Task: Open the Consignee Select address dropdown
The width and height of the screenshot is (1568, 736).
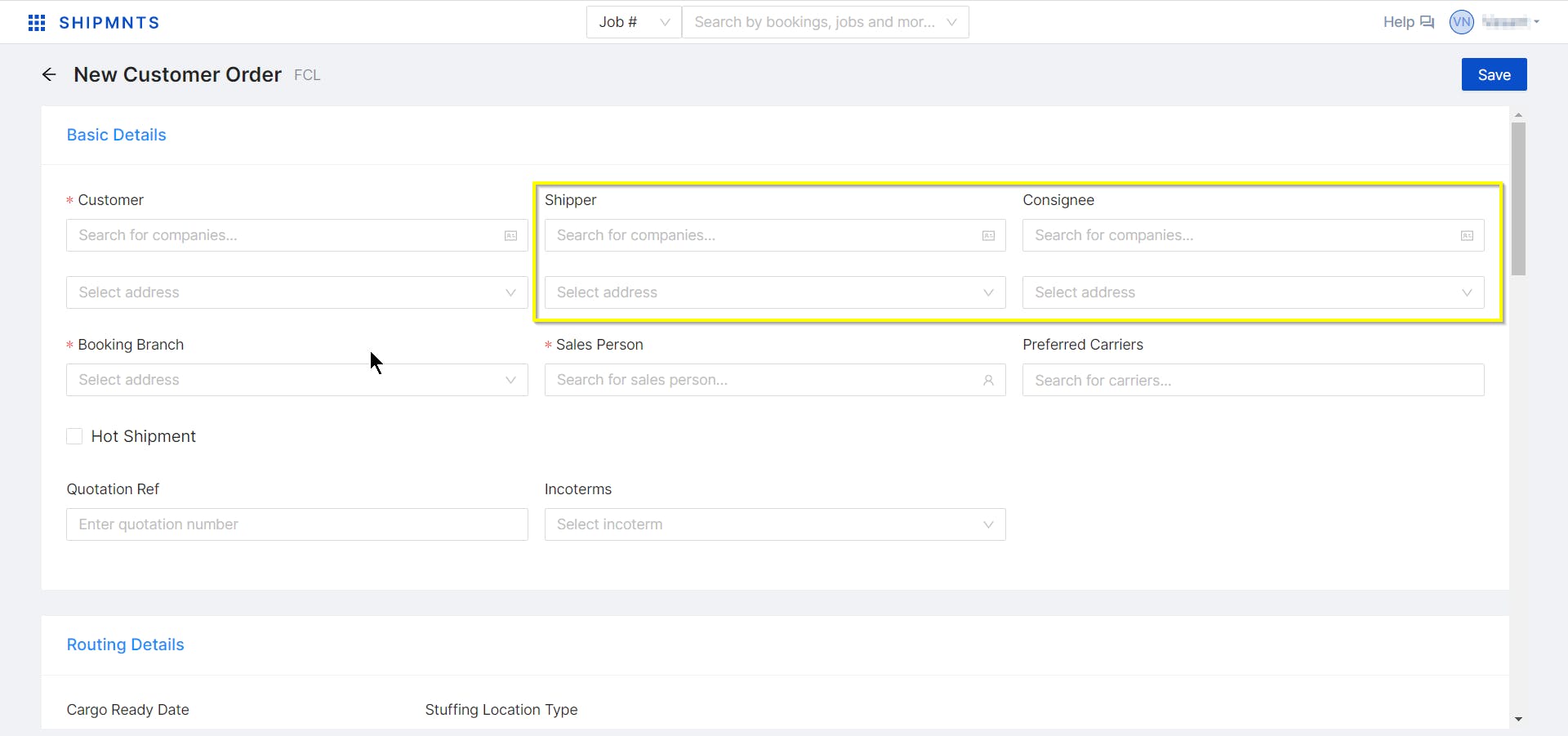Action: coord(1253,292)
